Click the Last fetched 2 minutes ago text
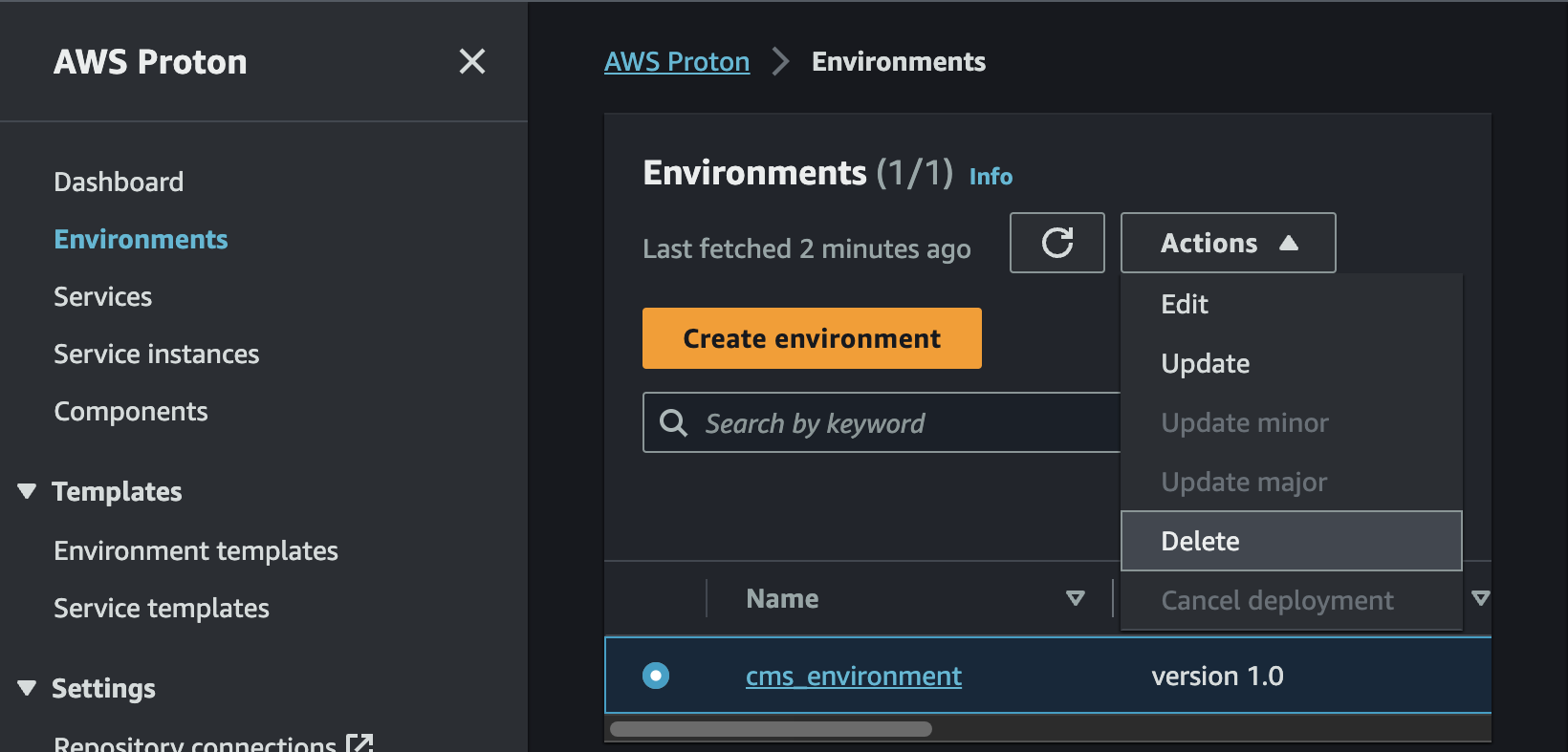 [806, 248]
